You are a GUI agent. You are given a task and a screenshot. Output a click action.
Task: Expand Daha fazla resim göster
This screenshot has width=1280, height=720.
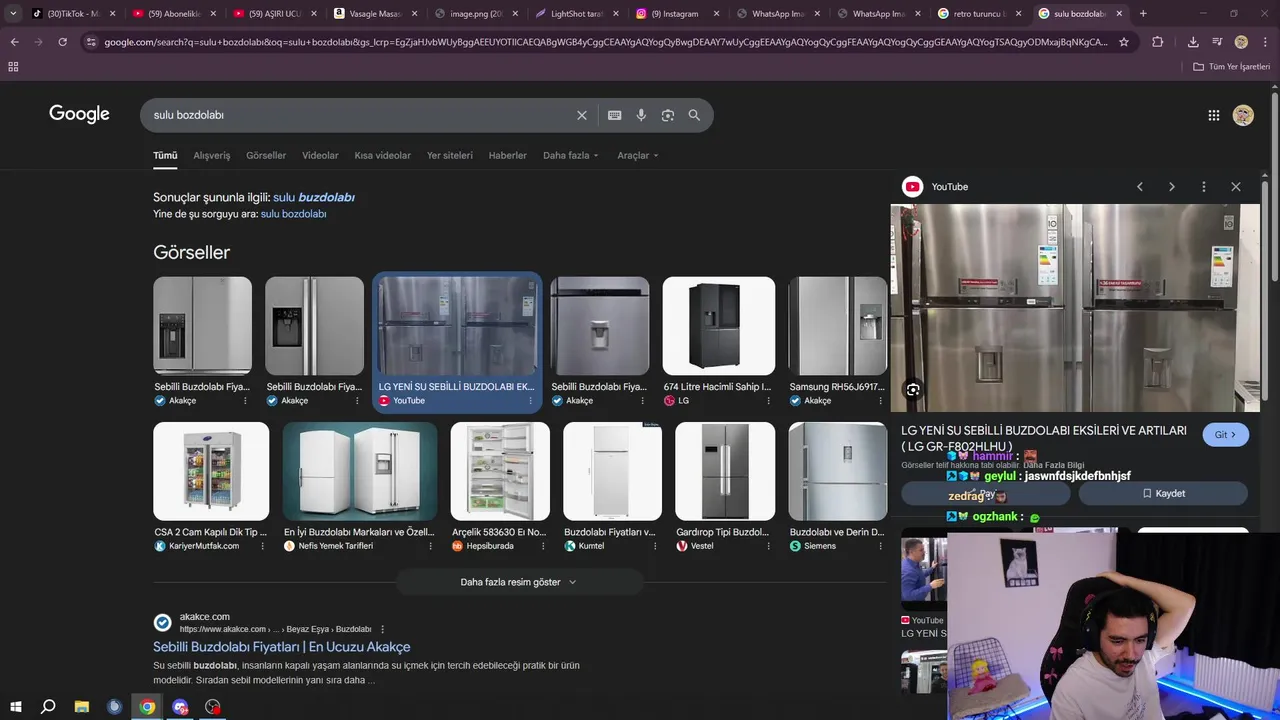point(519,582)
